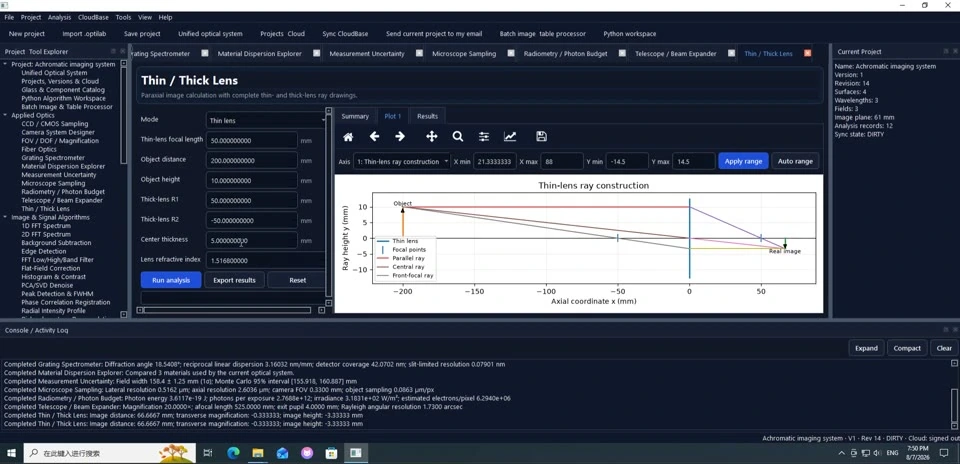Select Camera System Designer in the tree
Image resolution: width=960 pixels, height=464 pixels.
click(x=58, y=132)
